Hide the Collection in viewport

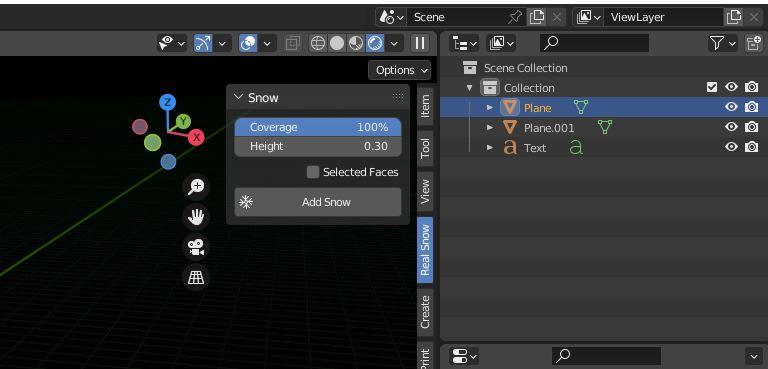[x=731, y=87]
